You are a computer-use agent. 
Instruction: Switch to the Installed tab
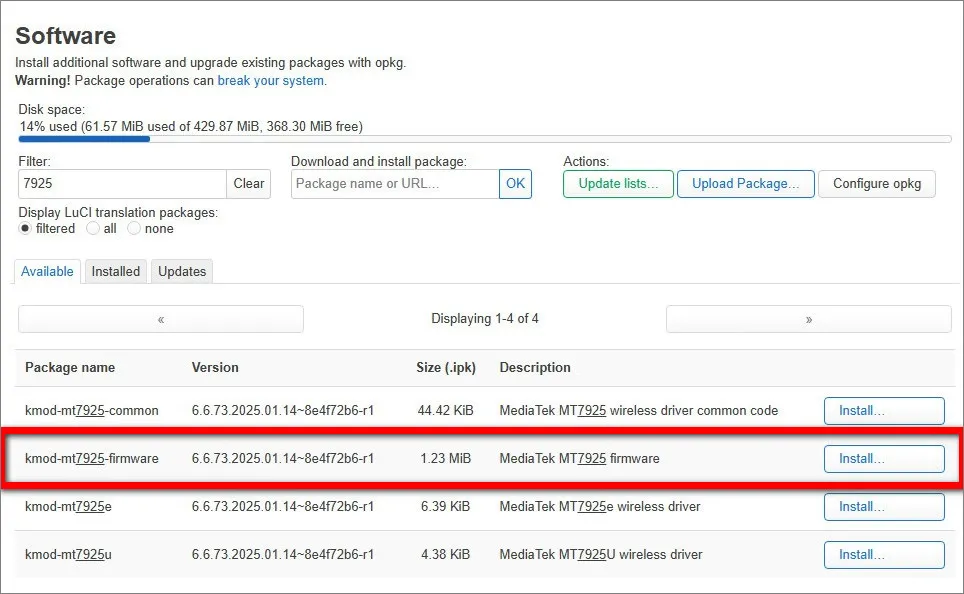116,271
